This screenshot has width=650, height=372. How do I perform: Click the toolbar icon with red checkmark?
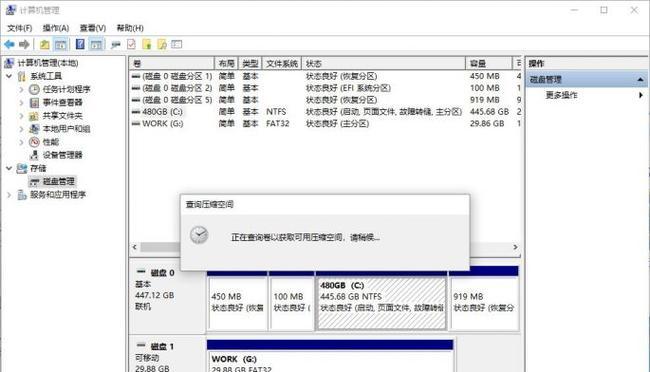[131, 44]
